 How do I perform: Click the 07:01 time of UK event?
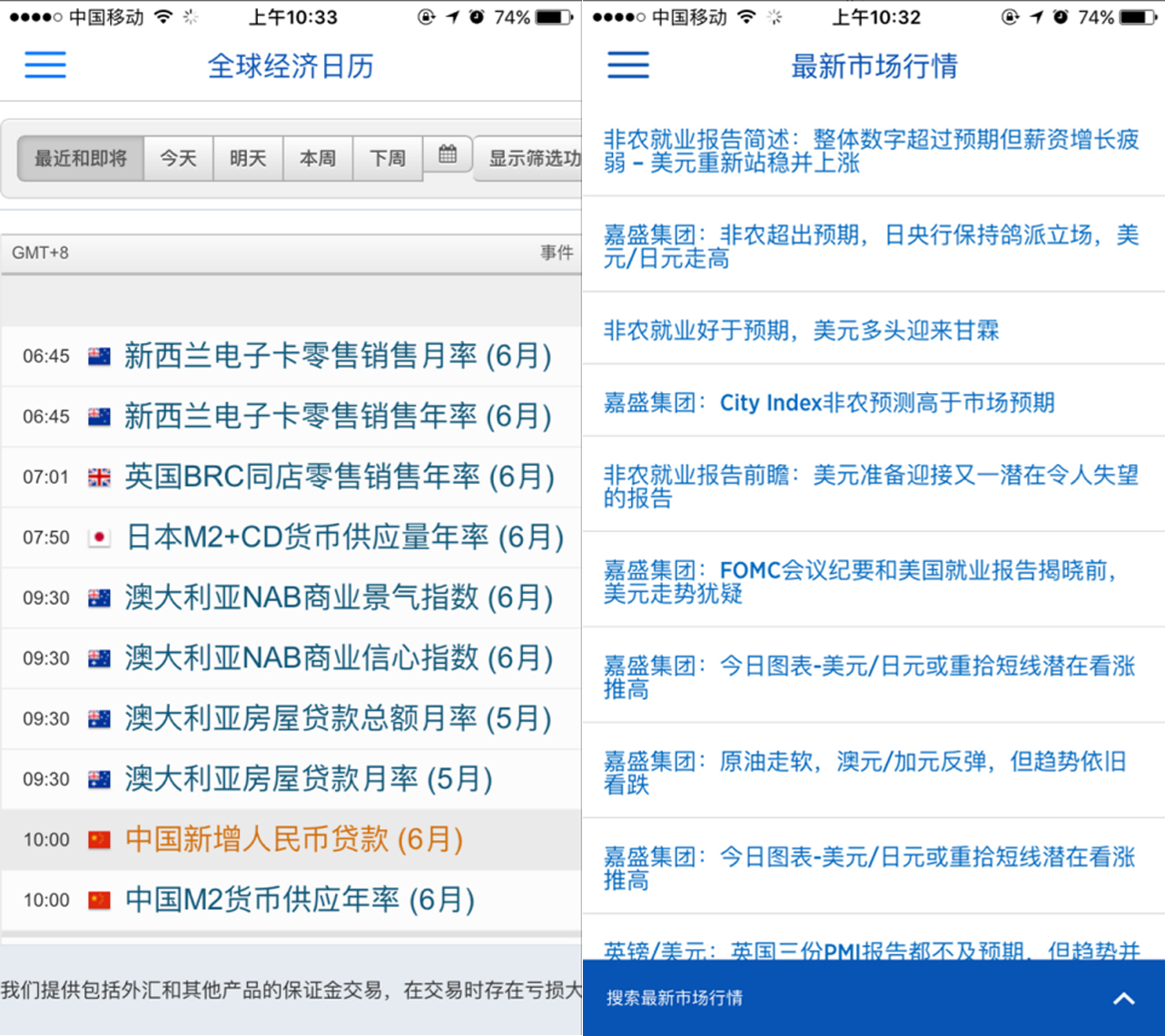pyautogui.click(x=46, y=478)
